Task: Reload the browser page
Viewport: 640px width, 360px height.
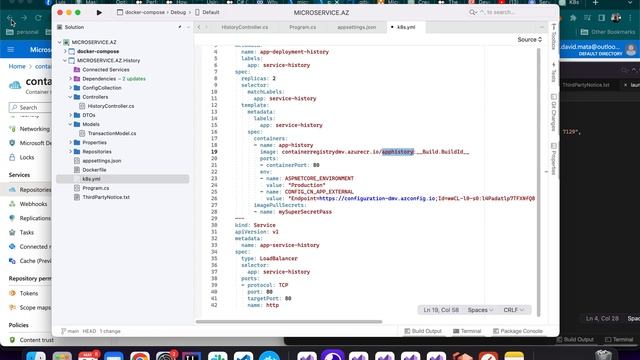Action: (x=38, y=18)
